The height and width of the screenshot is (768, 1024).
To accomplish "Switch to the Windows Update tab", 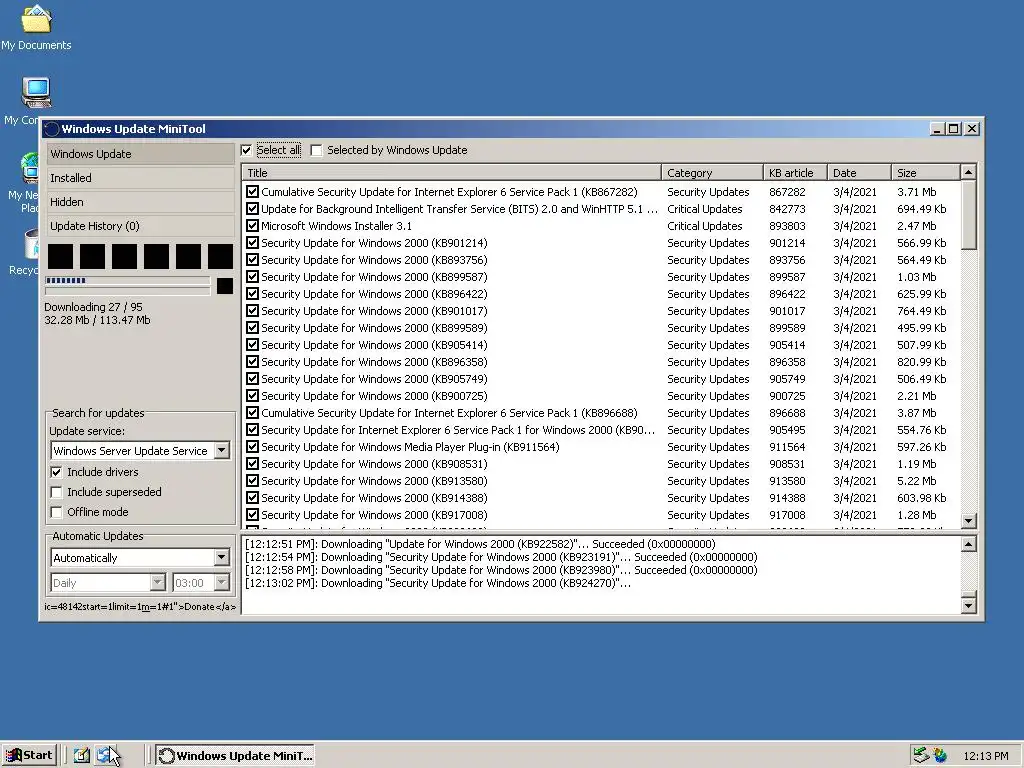I will (x=140, y=154).
